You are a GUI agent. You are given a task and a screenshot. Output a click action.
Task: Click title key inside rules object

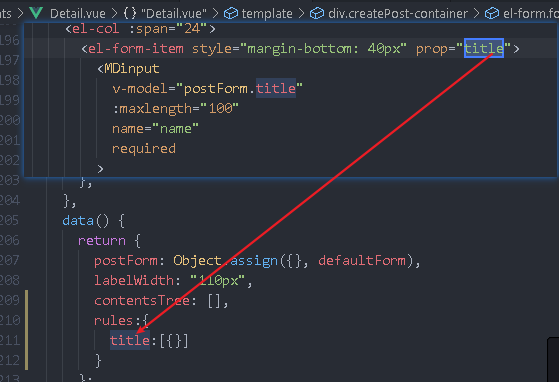click(130, 340)
